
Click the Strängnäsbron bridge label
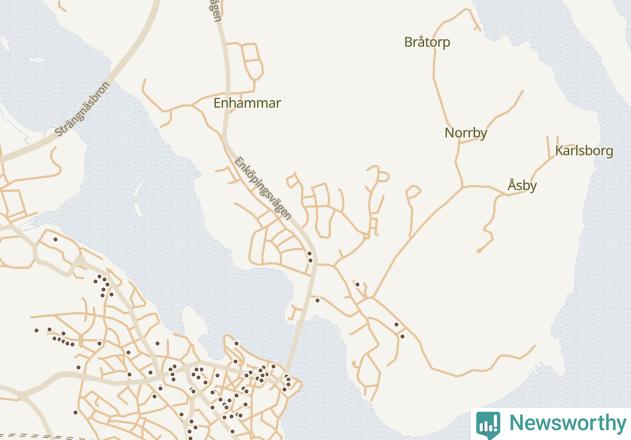pos(82,109)
